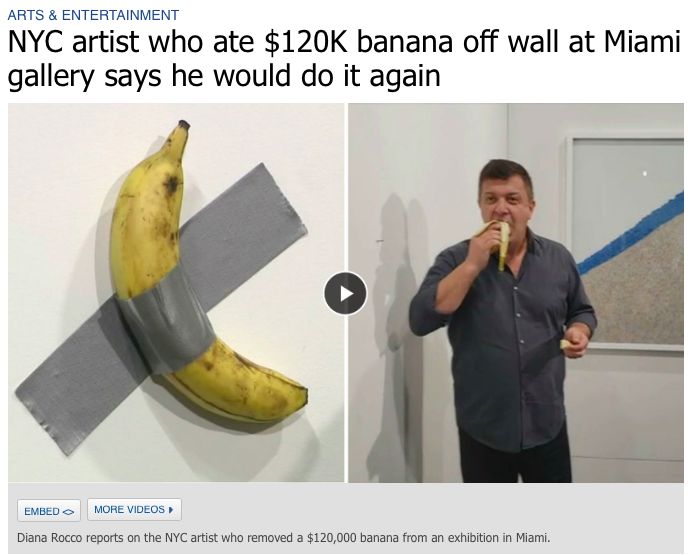The image size is (688, 555).
Task: Click the banana stem tip in left photo
Action: [x=184, y=125]
